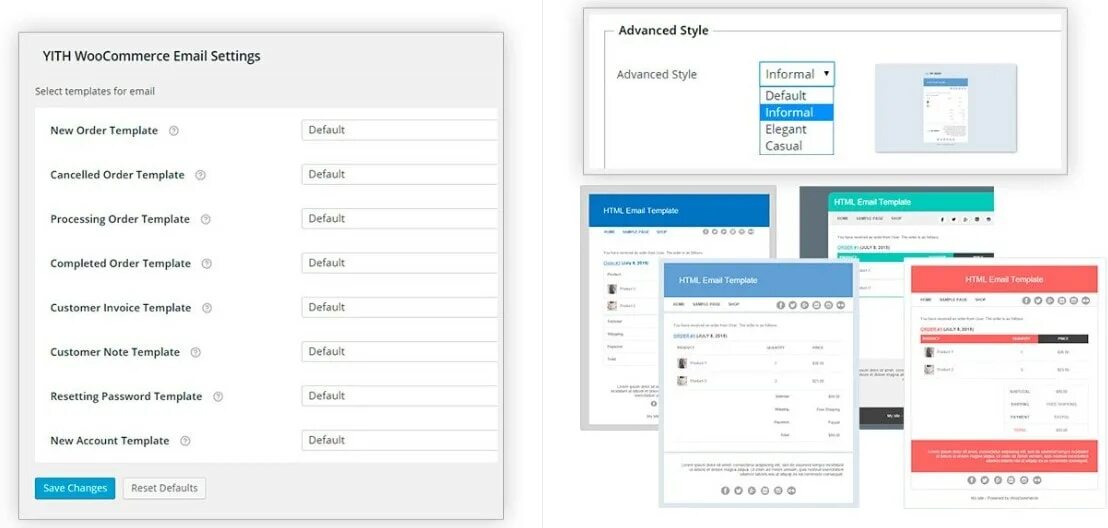
Task: Click the Reset Defaults button
Action: 165,488
